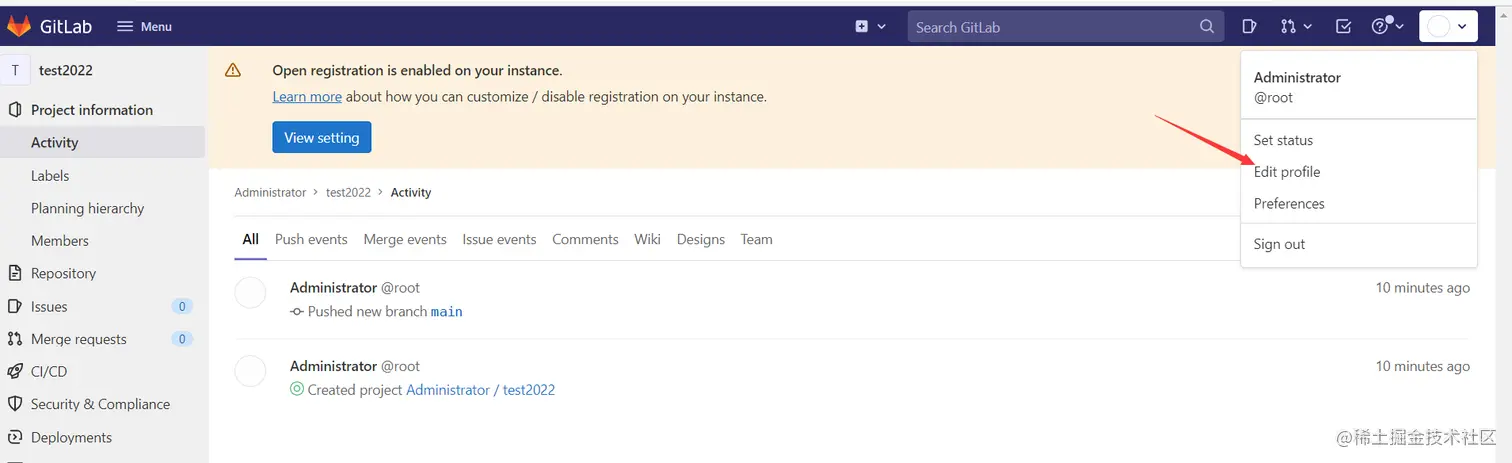
Task: Open Merge requests in sidebar
Action: coord(79,339)
